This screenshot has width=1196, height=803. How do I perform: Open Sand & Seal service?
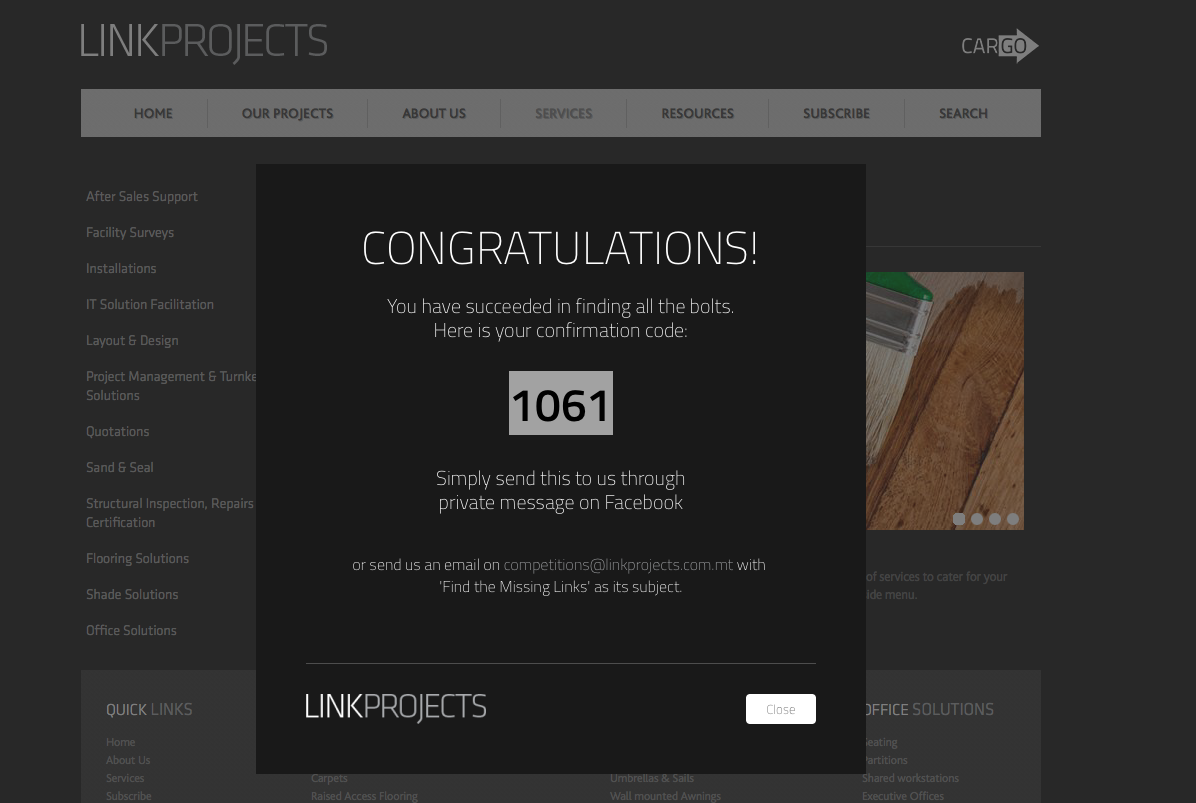tap(120, 467)
